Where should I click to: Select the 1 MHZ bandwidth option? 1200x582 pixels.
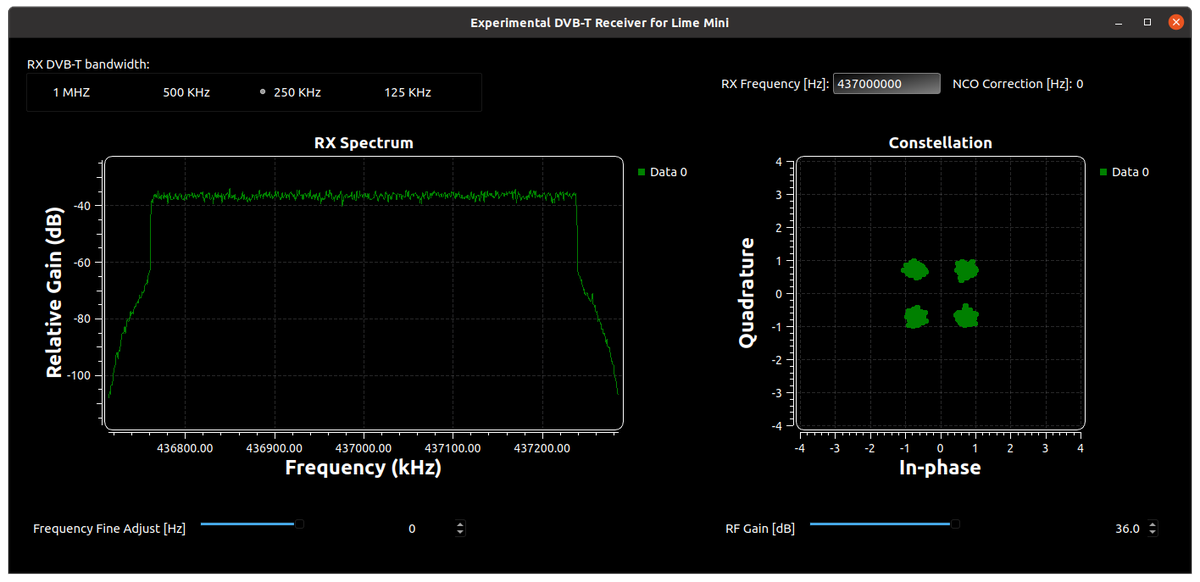pyautogui.click(x=69, y=92)
